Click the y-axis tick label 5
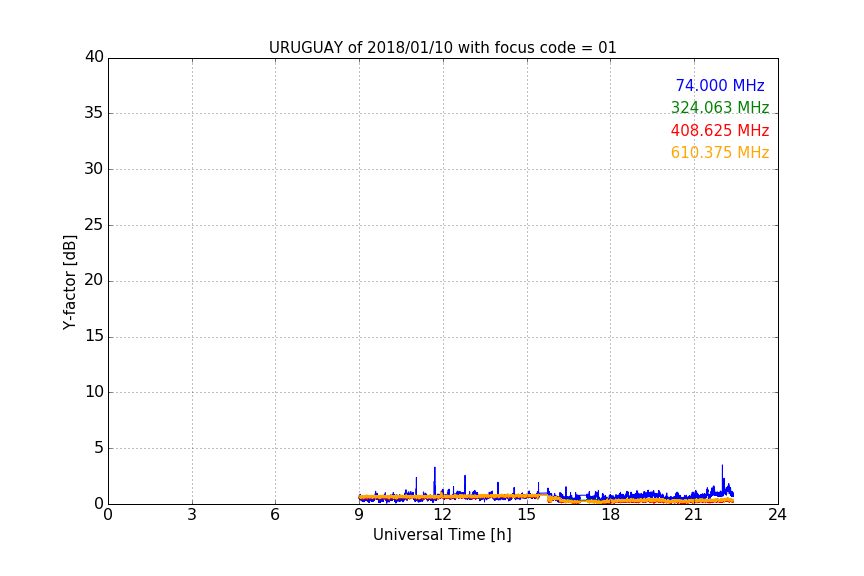Image resolution: width=864 pixels, height=576 pixels. click(x=99, y=448)
